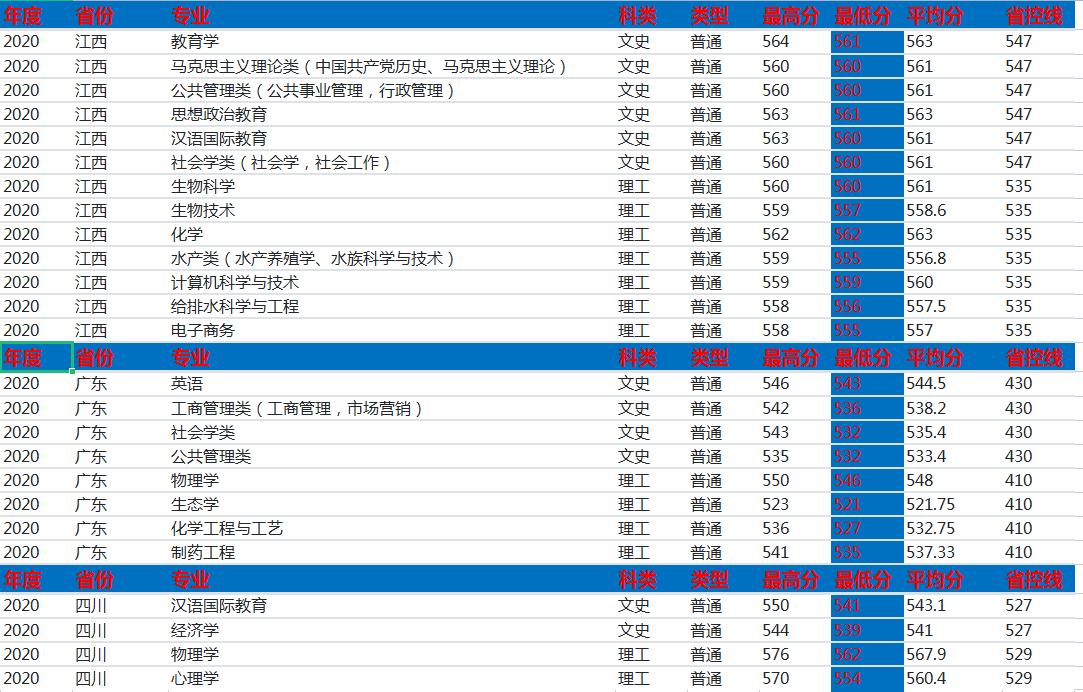Select average score 521.75
This screenshot has height=692, width=1083.
point(930,504)
